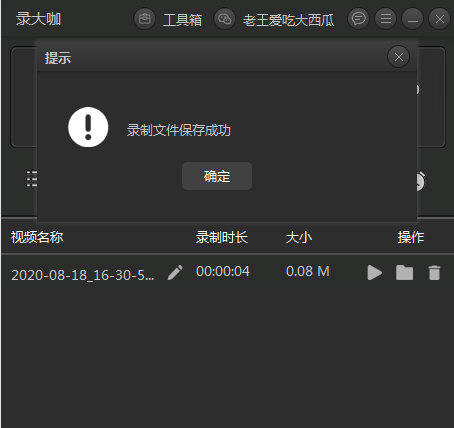Rename the video with pencil icon
Screen dimensions: 454x428
pyautogui.click(x=175, y=272)
